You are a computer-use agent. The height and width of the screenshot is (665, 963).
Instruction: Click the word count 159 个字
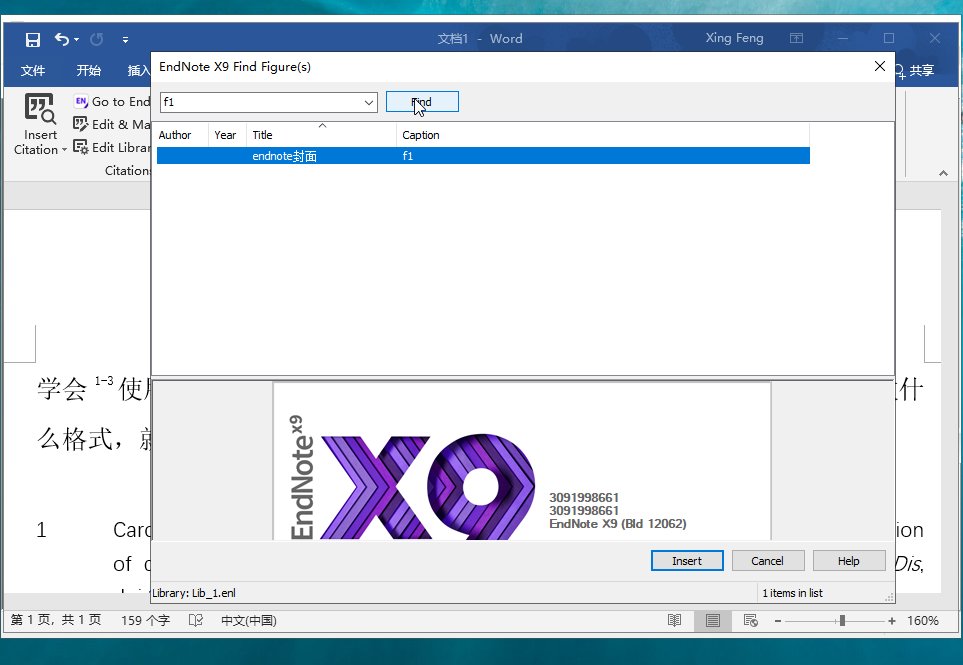145,620
